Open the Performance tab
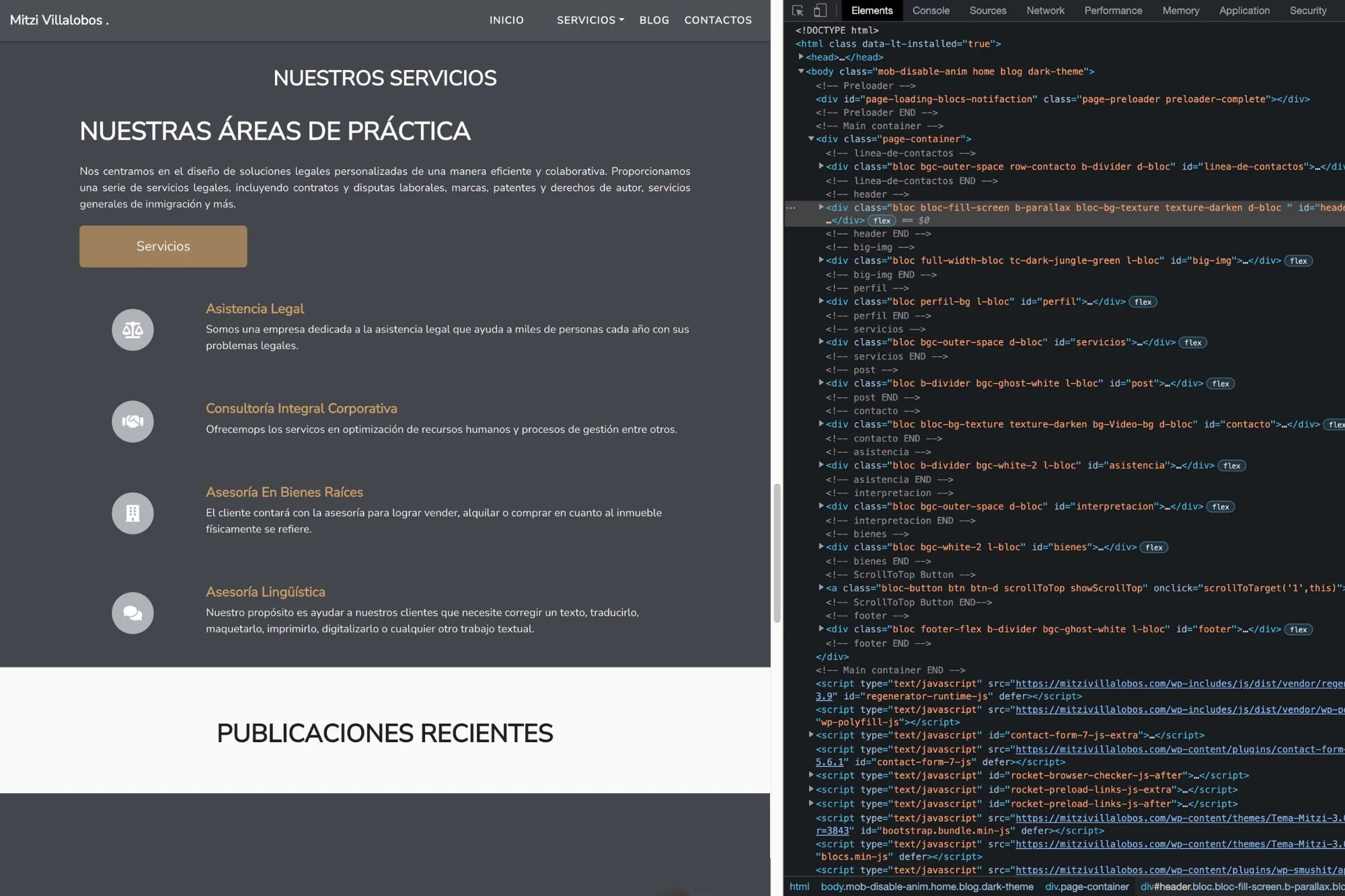Screen dimensions: 1345x896 (x=1113, y=11)
